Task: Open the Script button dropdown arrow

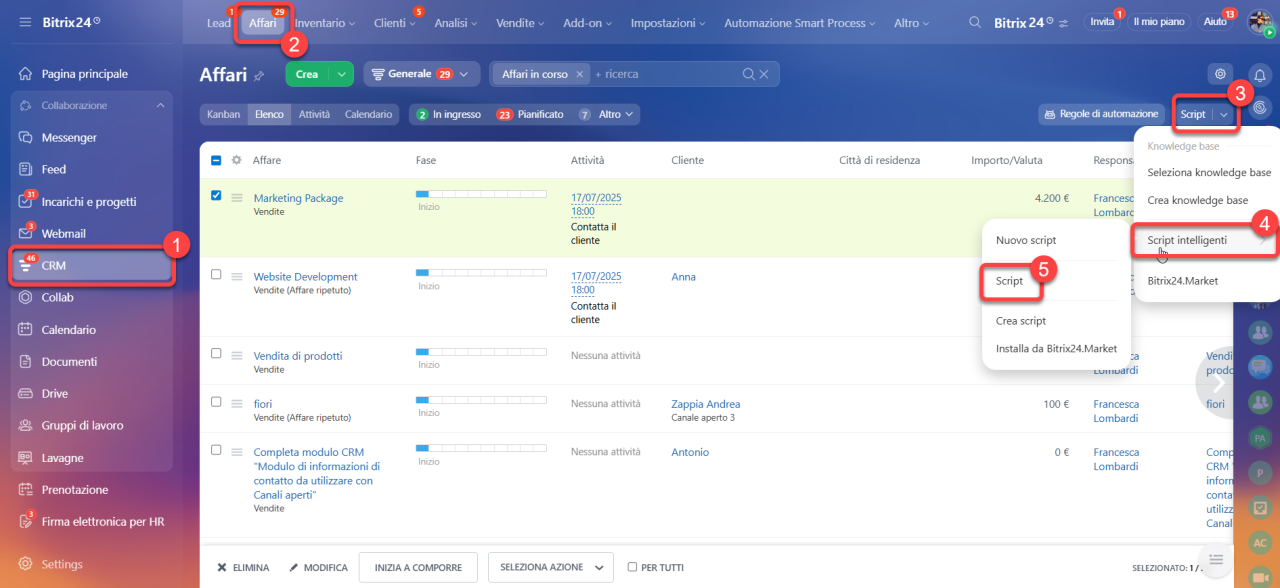Action: [1224, 114]
